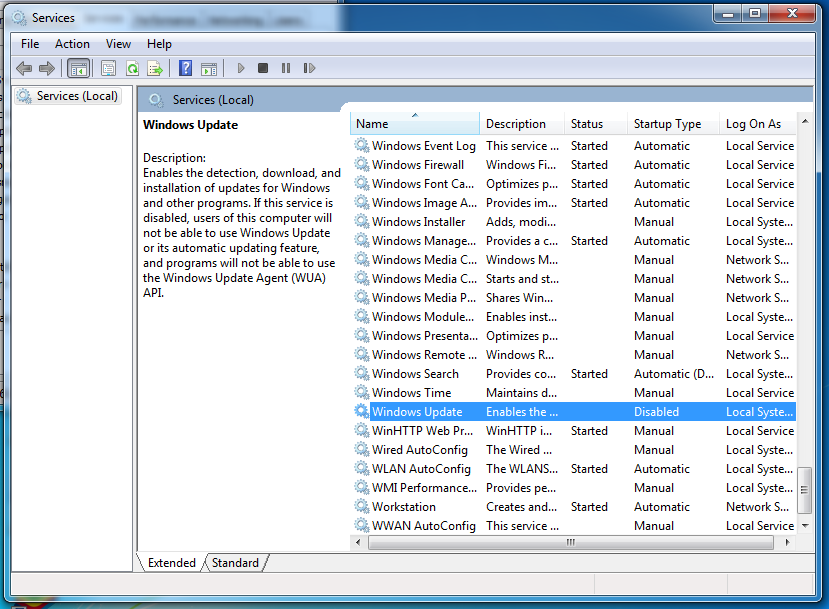Click the gear icon beside Wired AutoConfig
The image size is (829, 609).
click(362, 449)
